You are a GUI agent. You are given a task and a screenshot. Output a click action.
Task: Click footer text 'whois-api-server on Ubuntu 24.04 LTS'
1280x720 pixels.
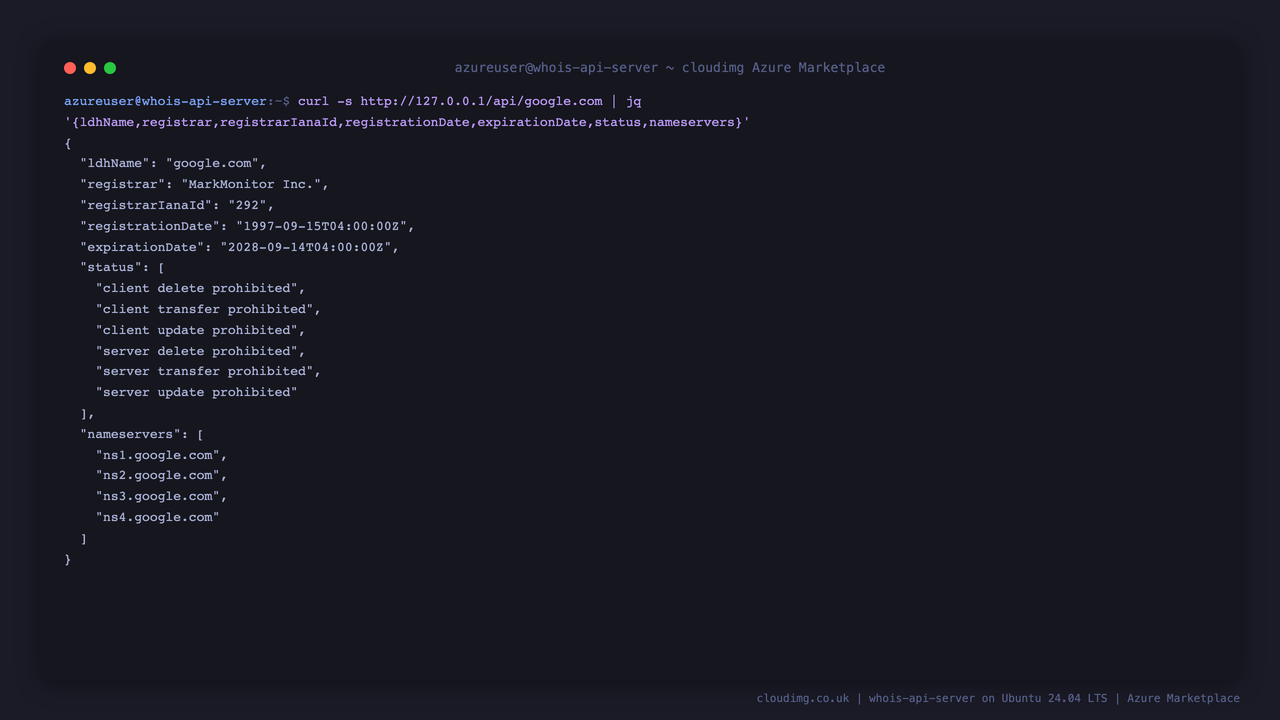tap(988, 698)
